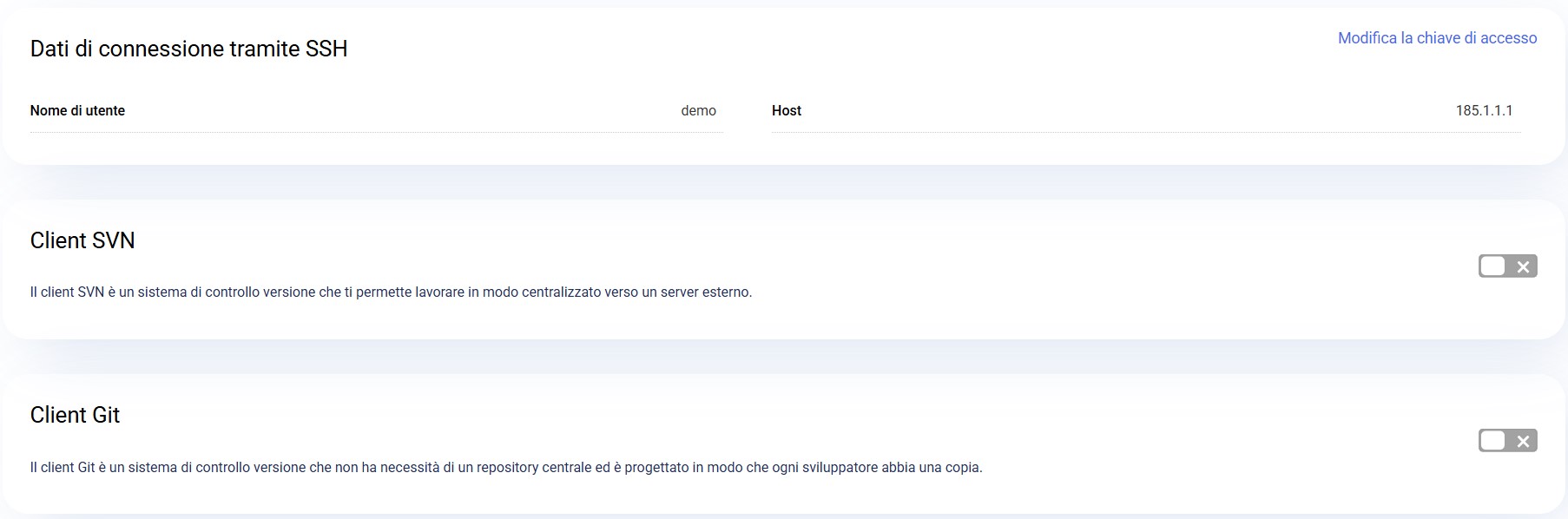This screenshot has height=519, width=1568.
Task: Click the Host field label
Action: 786,111
